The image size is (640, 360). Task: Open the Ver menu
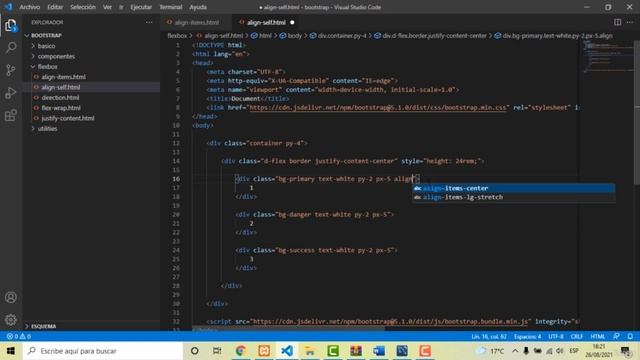pos(107,7)
